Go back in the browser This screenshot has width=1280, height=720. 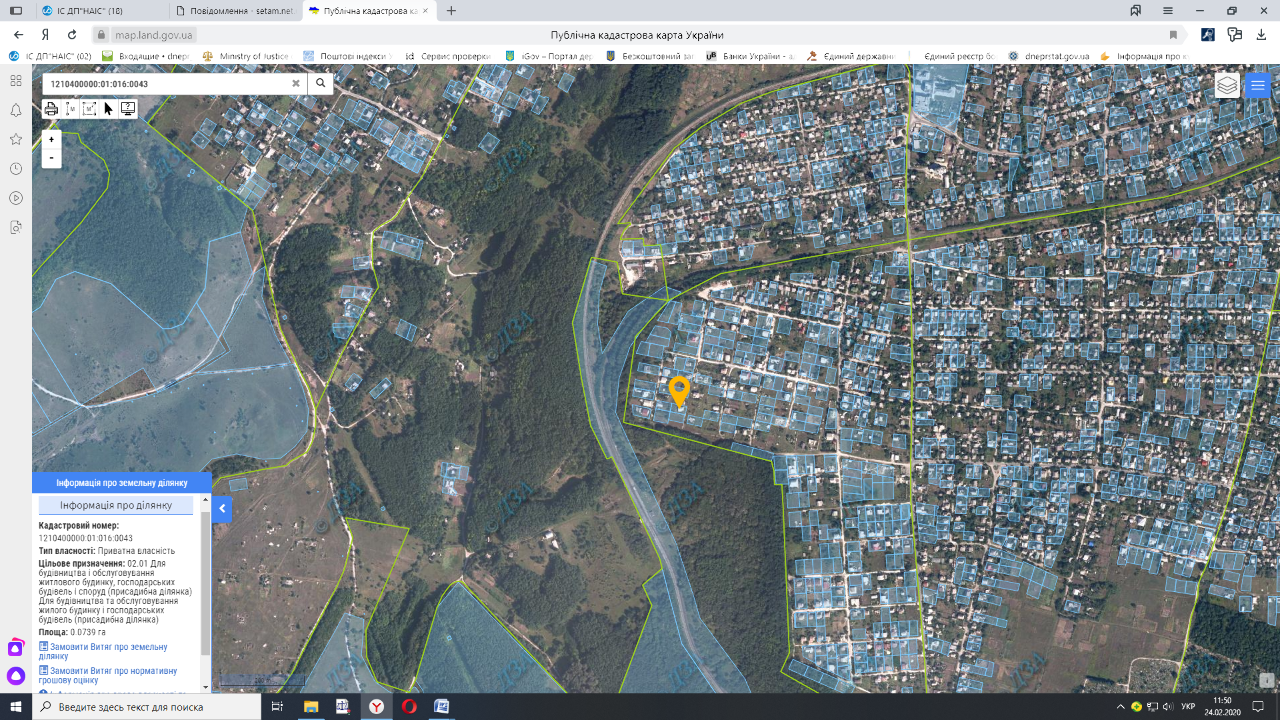pos(18,34)
